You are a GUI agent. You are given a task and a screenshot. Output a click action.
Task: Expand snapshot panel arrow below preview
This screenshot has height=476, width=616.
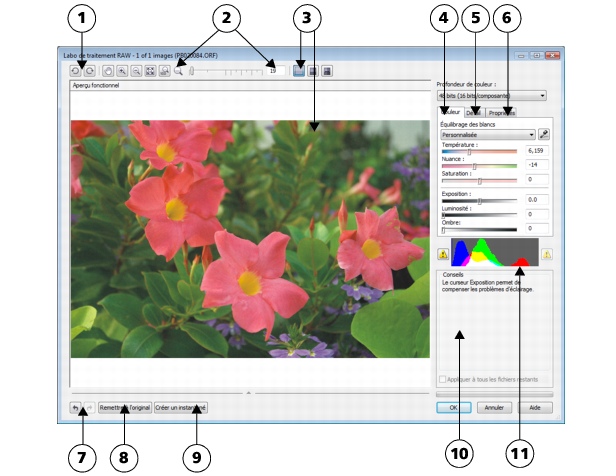[x=248, y=392]
